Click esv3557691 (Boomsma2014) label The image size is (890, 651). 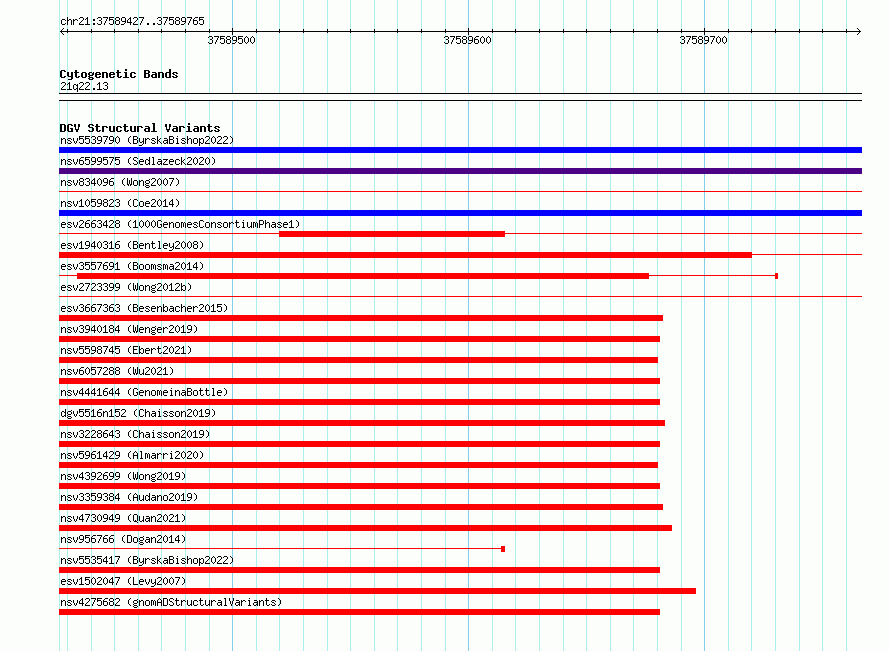[132, 266]
